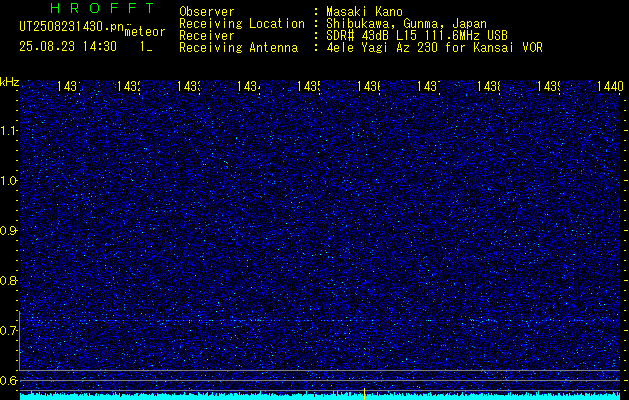Click the 1440 time axis label
The height and width of the screenshot is (400, 629).
pos(610,86)
